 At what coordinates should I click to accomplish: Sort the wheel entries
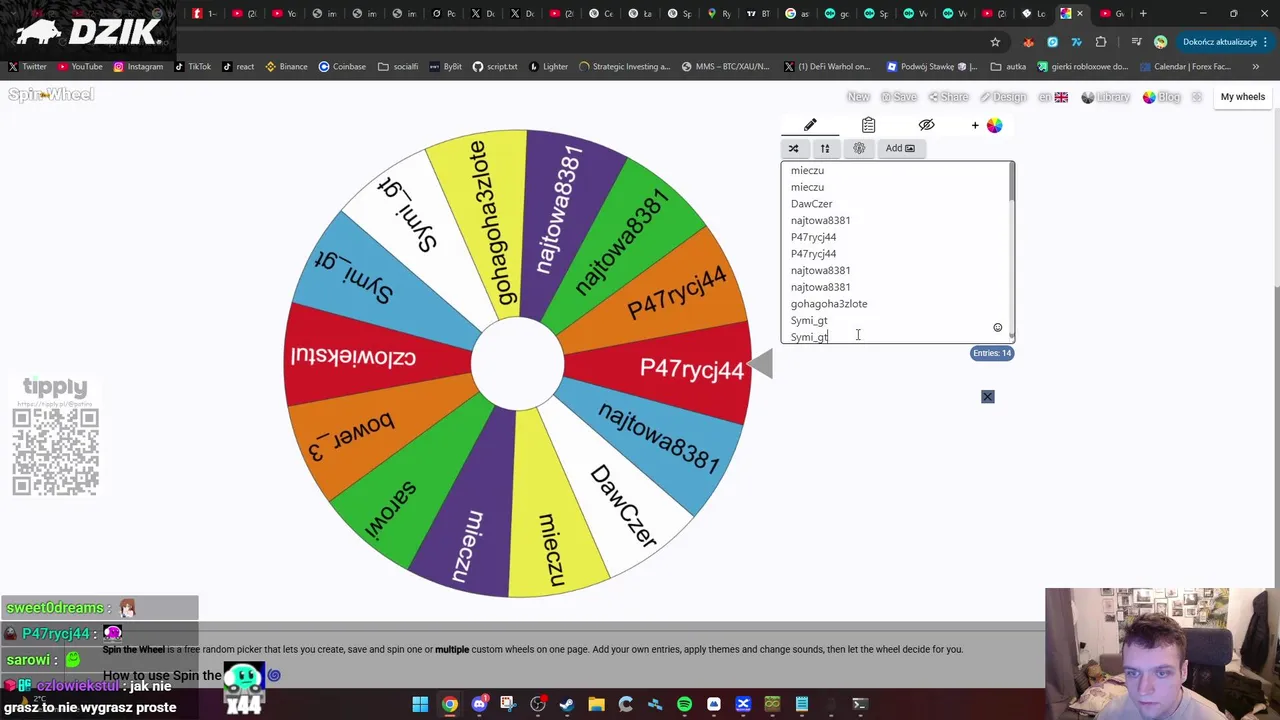click(825, 148)
